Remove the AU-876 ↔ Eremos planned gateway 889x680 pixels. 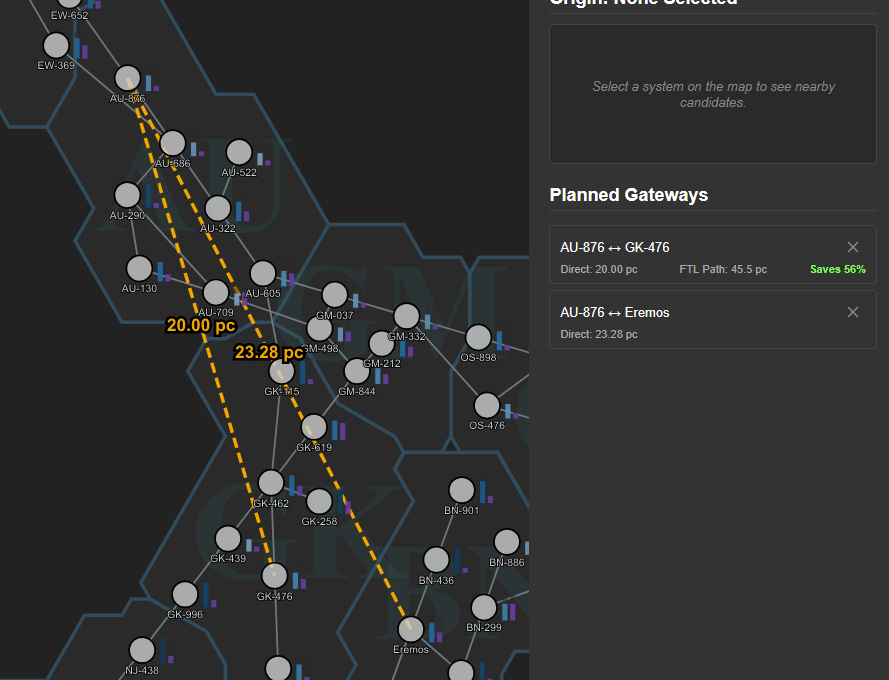point(853,312)
